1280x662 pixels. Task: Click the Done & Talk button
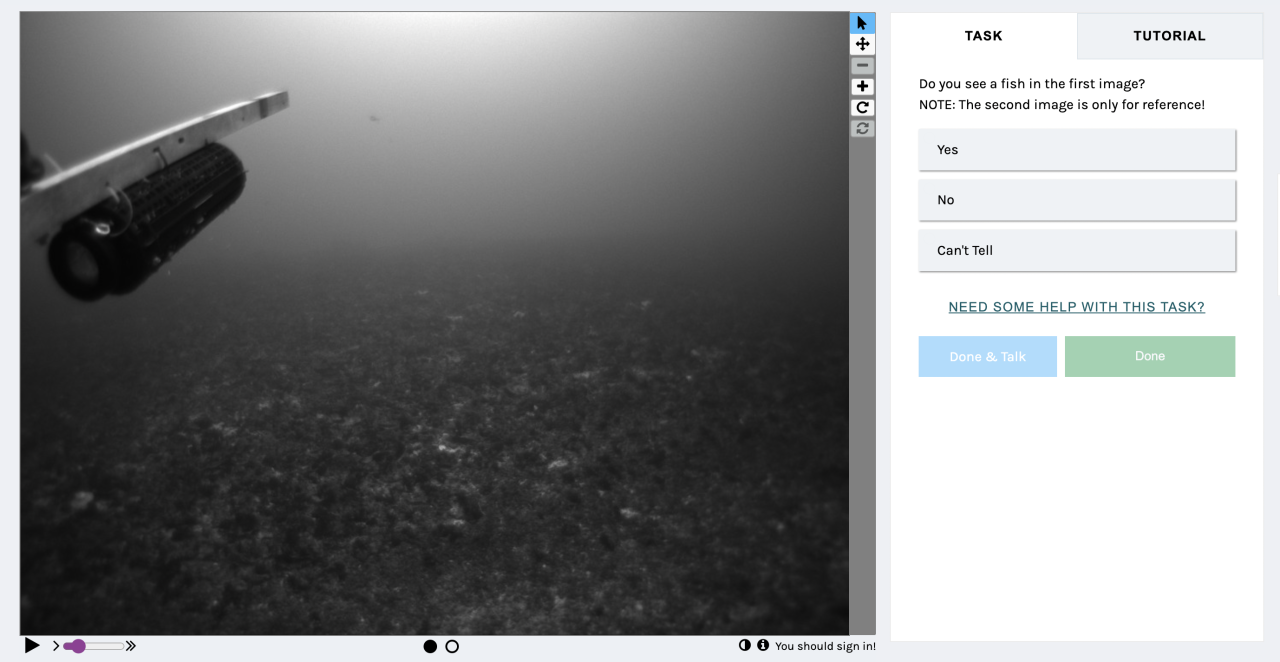987,356
